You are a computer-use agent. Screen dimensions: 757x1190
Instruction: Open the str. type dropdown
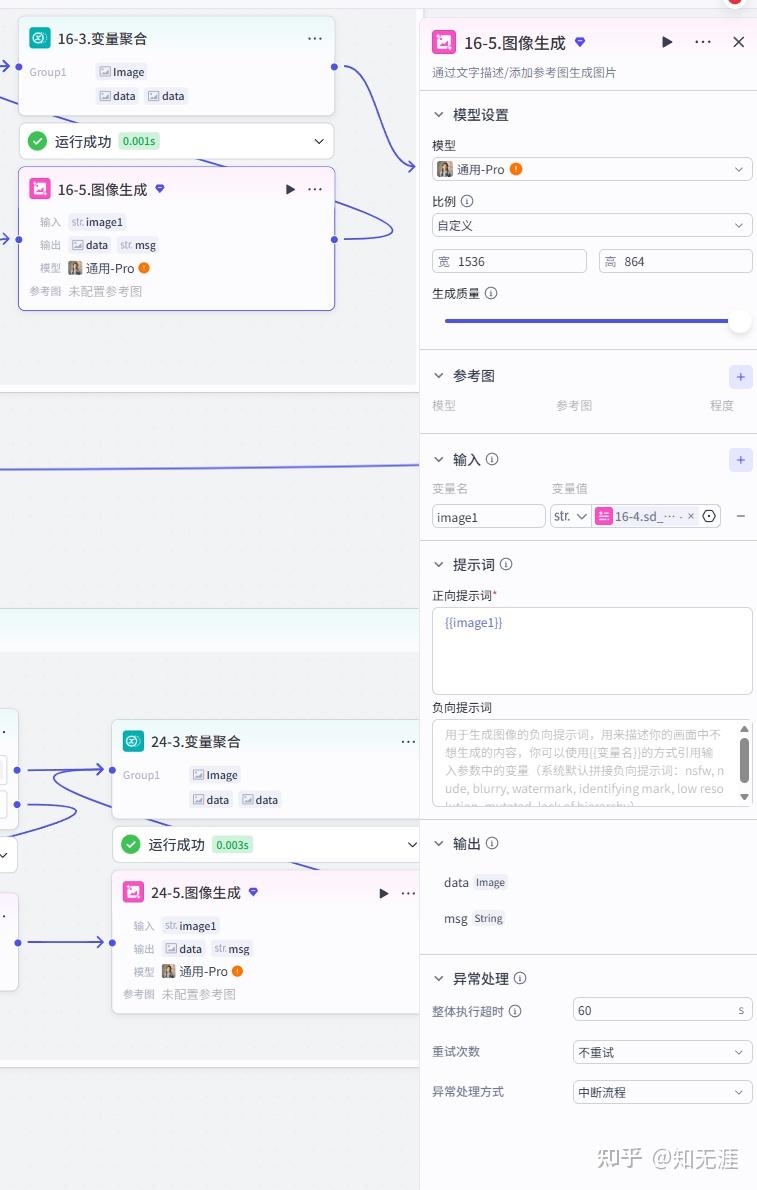[570, 516]
